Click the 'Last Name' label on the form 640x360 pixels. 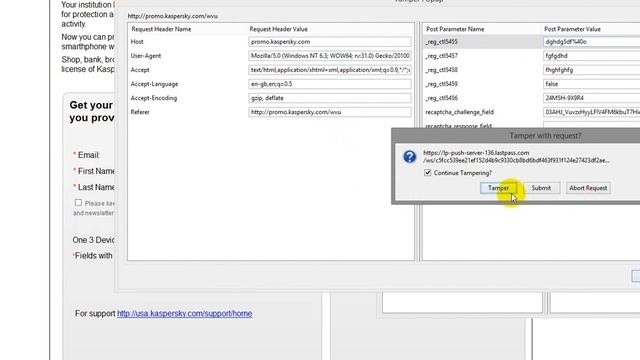tap(96, 187)
